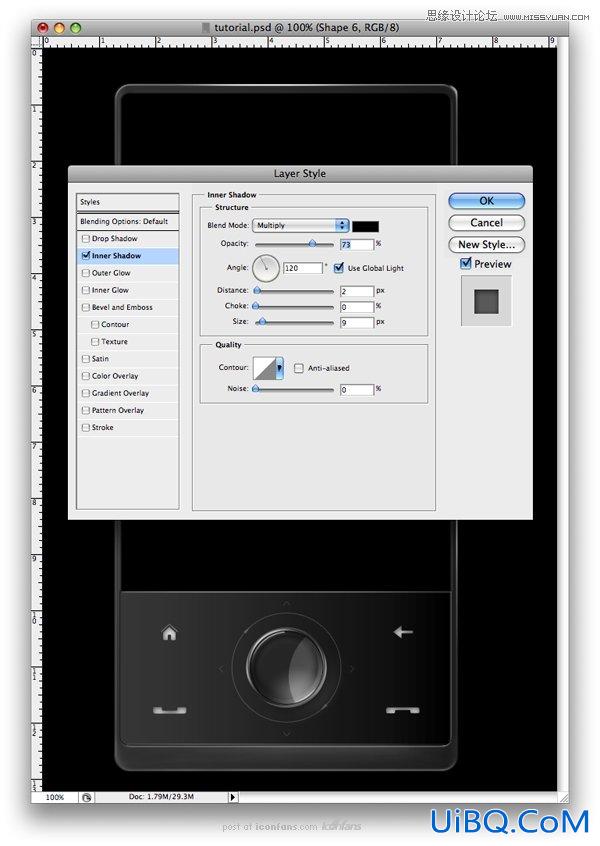Enable the Pattern Overlay checkbox
The image size is (600, 846).
pos(86,411)
